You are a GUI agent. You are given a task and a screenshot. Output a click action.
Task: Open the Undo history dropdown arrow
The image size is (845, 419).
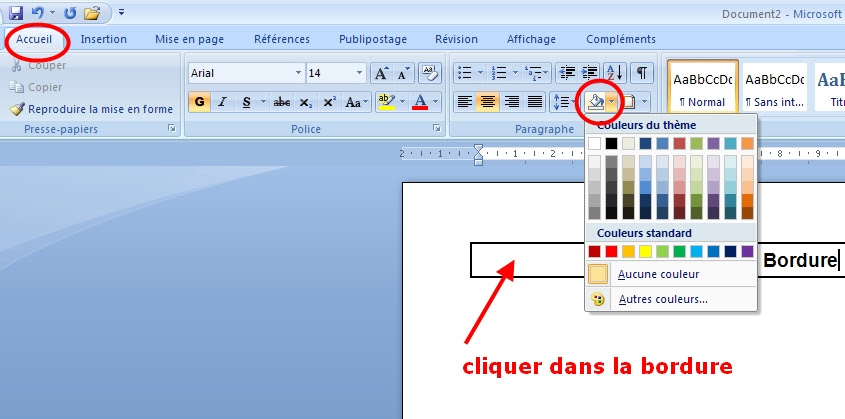coord(52,12)
